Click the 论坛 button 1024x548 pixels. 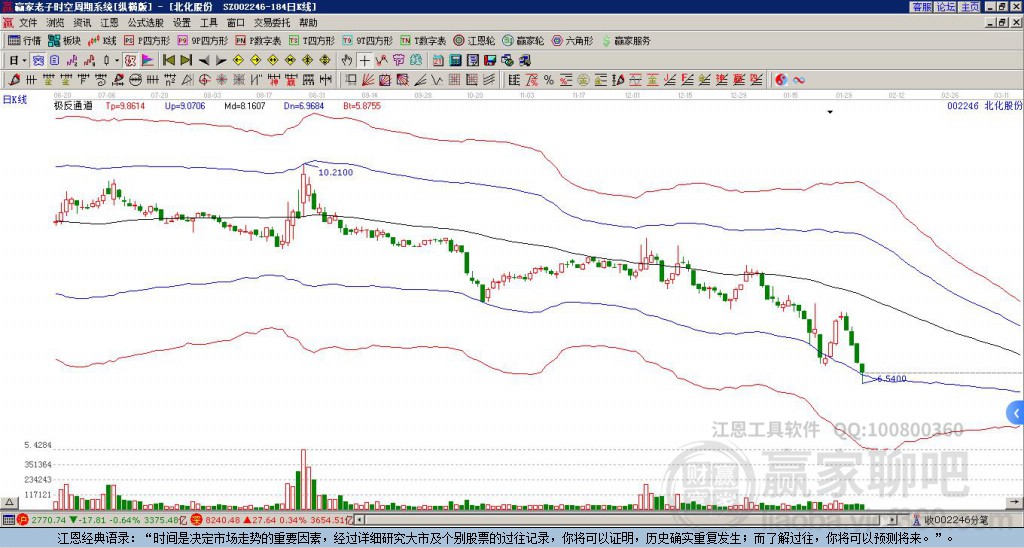[x=946, y=7]
